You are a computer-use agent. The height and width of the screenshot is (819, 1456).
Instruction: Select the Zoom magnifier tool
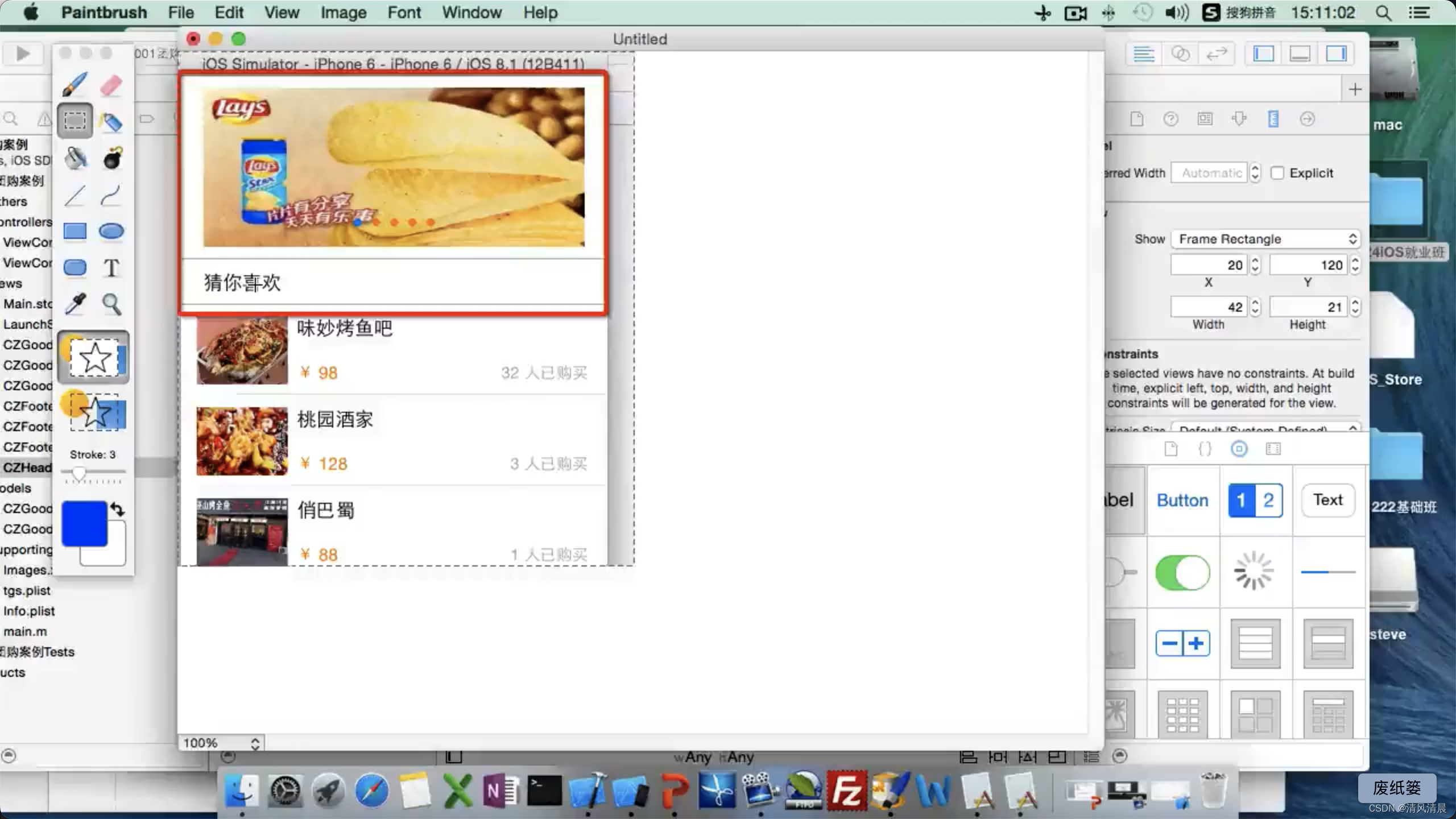[x=111, y=304]
